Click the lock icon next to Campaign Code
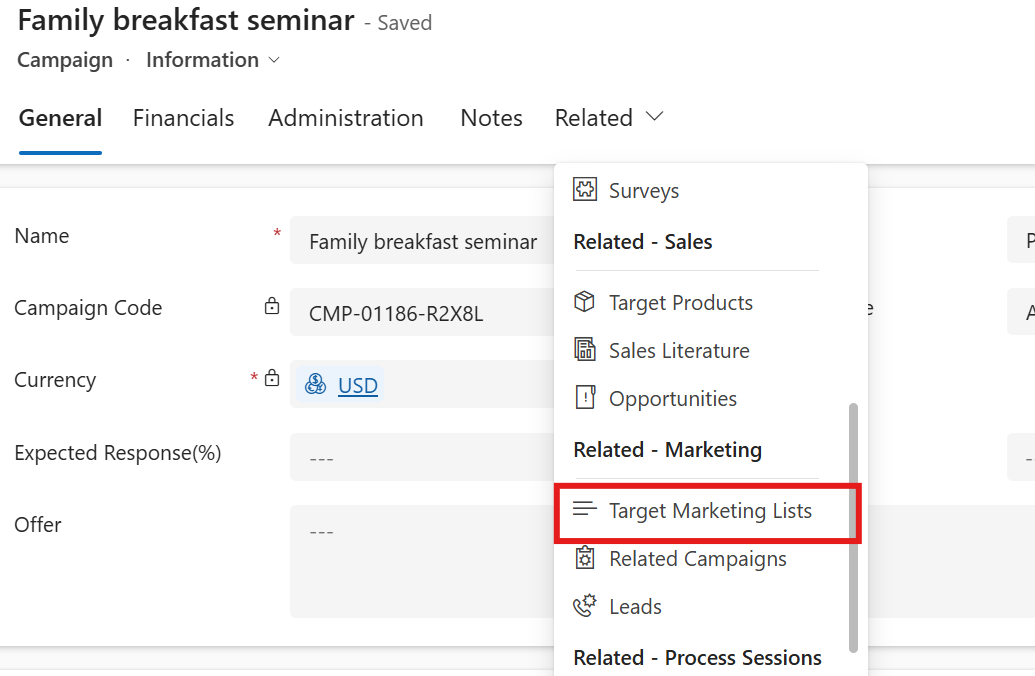The width and height of the screenshot is (1035, 676). click(272, 306)
